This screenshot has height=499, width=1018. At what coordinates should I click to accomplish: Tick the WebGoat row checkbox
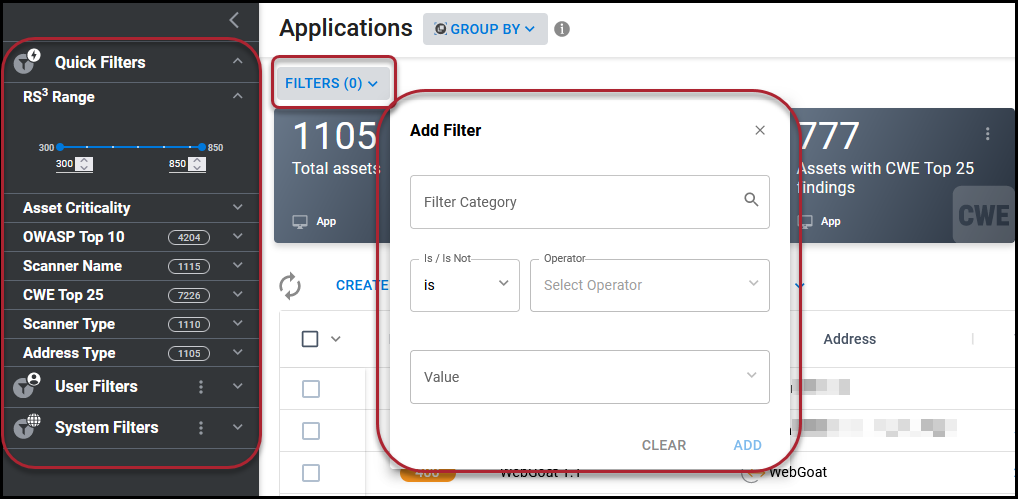(x=311, y=473)
